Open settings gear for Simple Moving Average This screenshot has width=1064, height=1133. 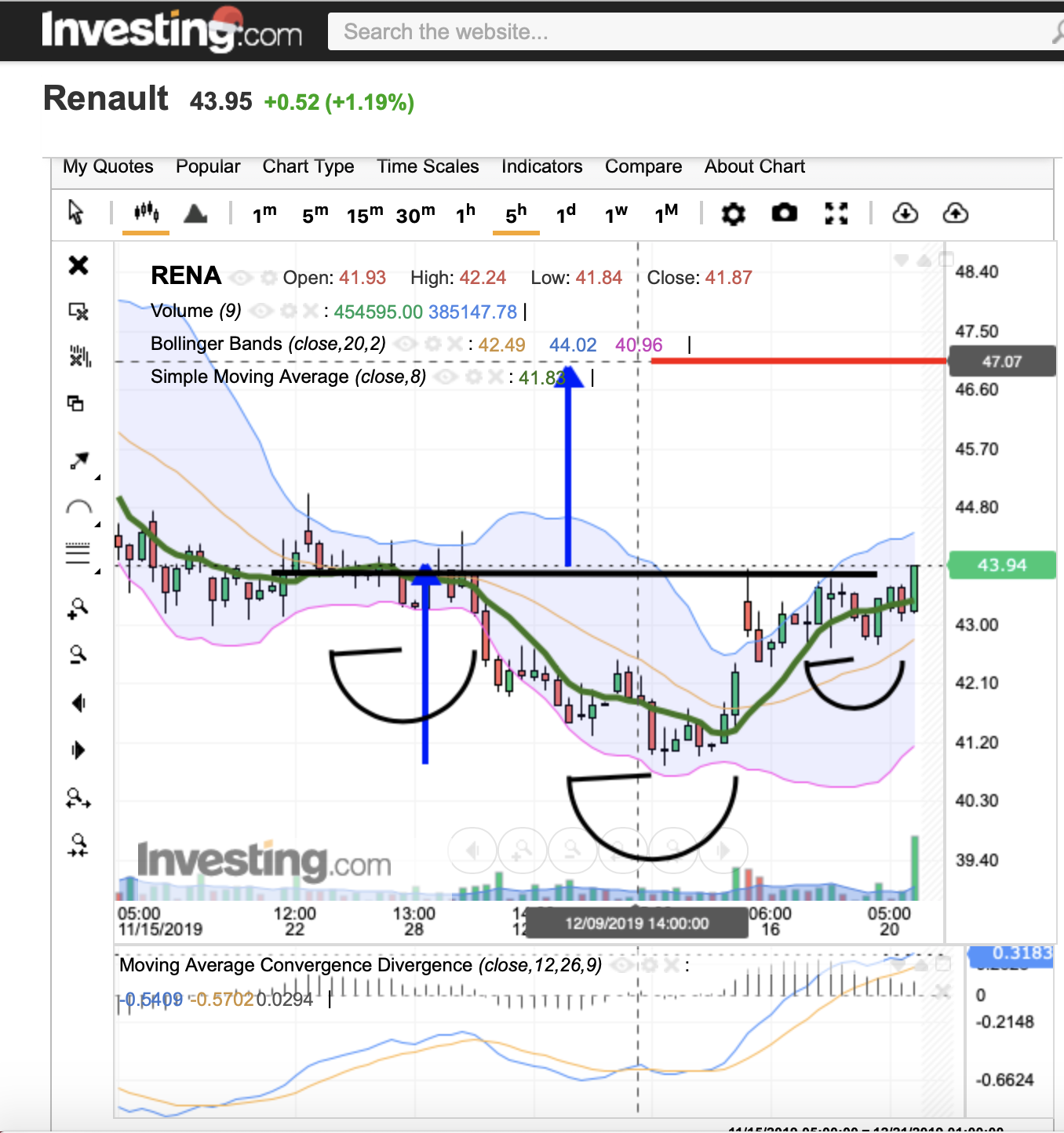[x=473, y=377]
